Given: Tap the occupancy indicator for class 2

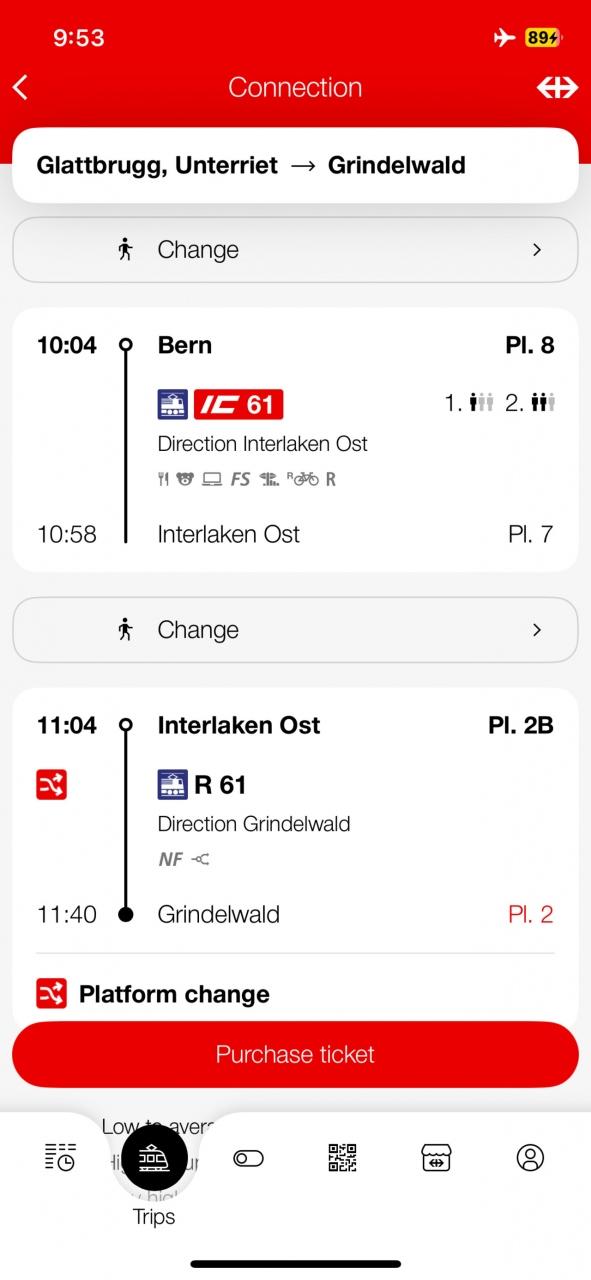Looking at the screenshot, I should (x=530, y=403).
